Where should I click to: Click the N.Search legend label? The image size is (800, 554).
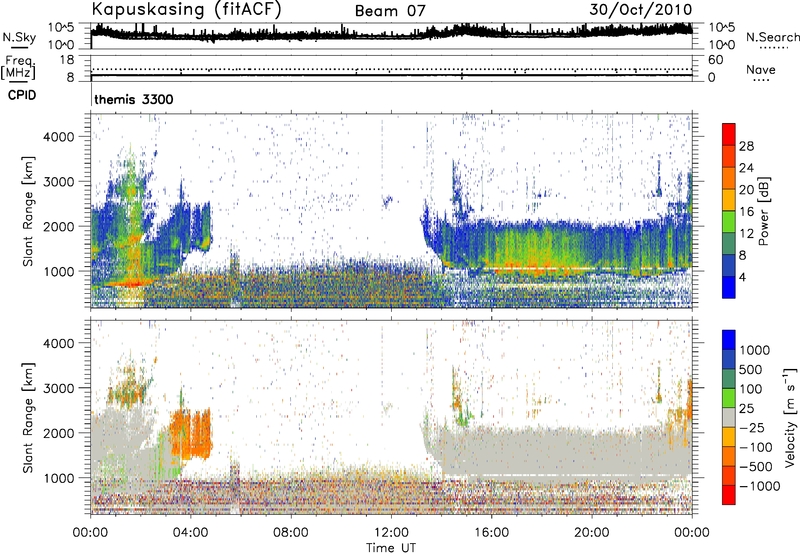click(x=773, y=37)
